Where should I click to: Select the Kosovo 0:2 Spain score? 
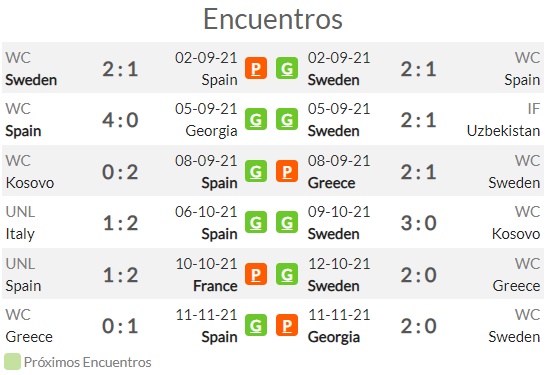tap(120, 172)
